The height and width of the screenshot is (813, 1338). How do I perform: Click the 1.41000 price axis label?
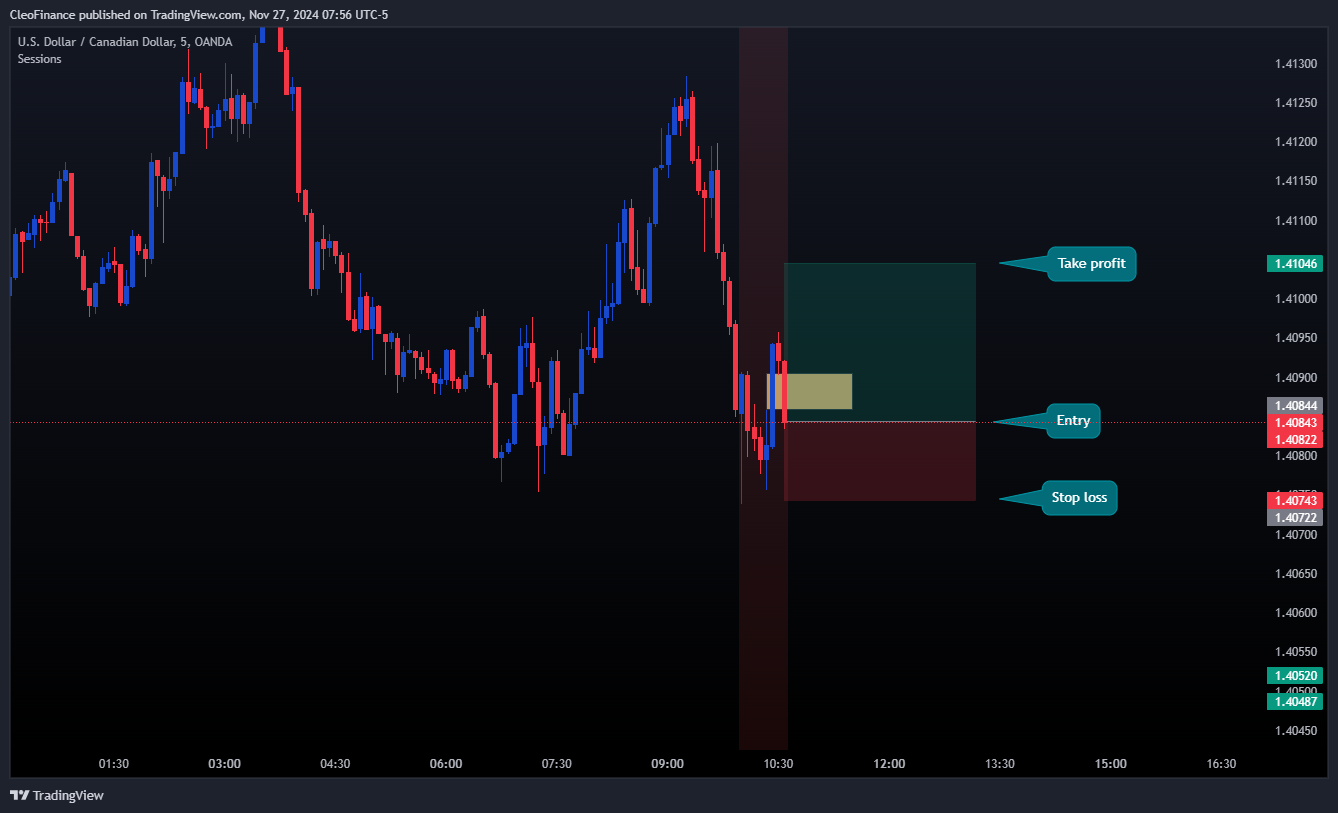tap(1295, 299)
